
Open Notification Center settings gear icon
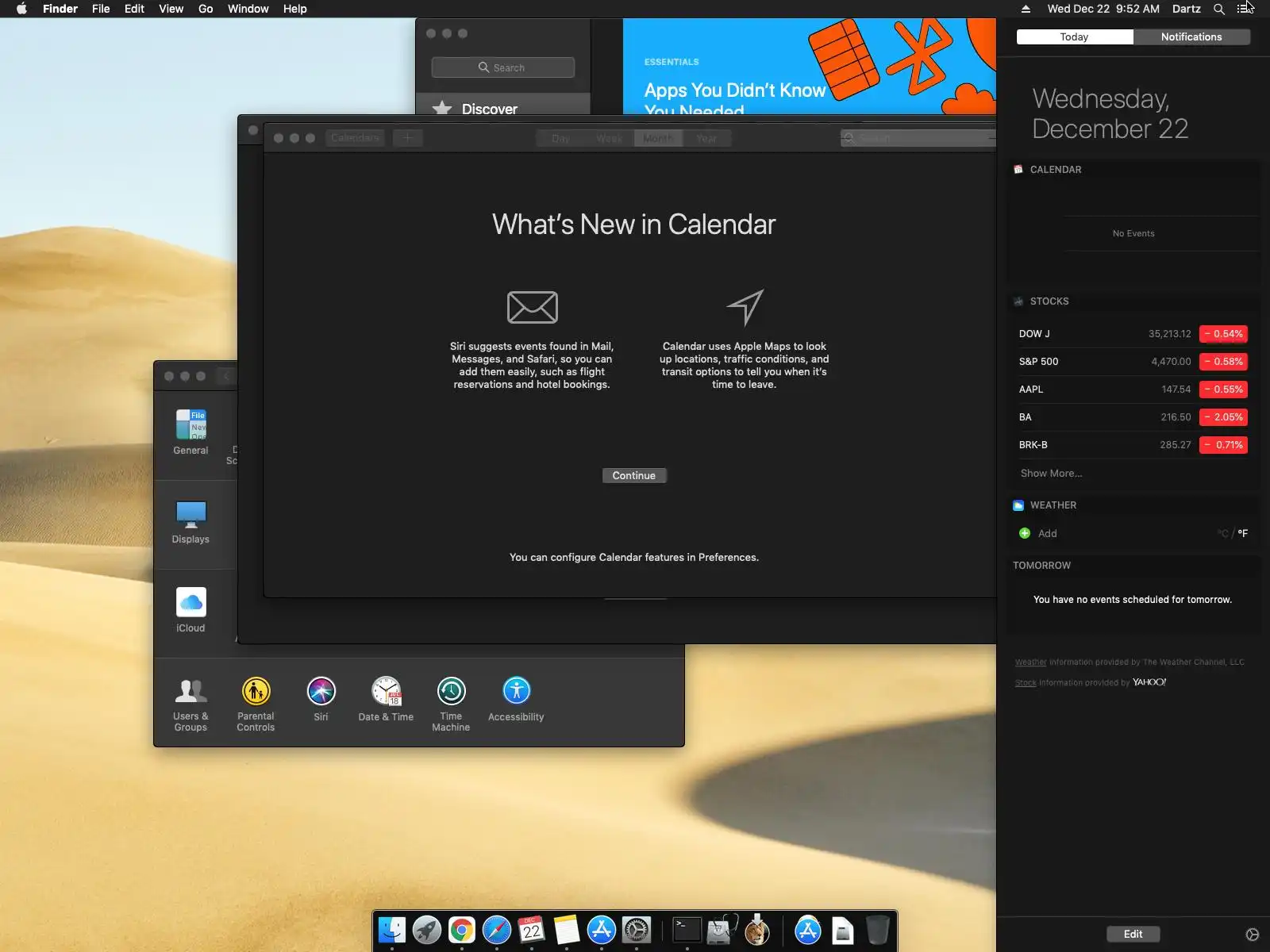[1253, 935]
